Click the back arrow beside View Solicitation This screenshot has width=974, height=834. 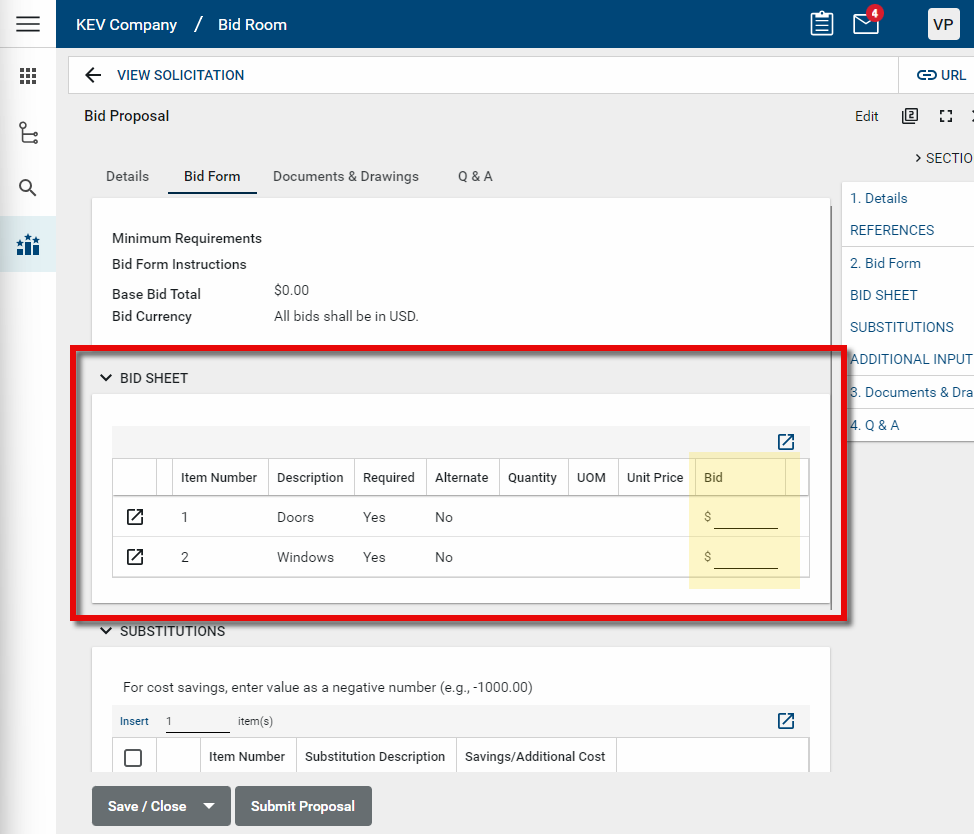tap(93, 75)
